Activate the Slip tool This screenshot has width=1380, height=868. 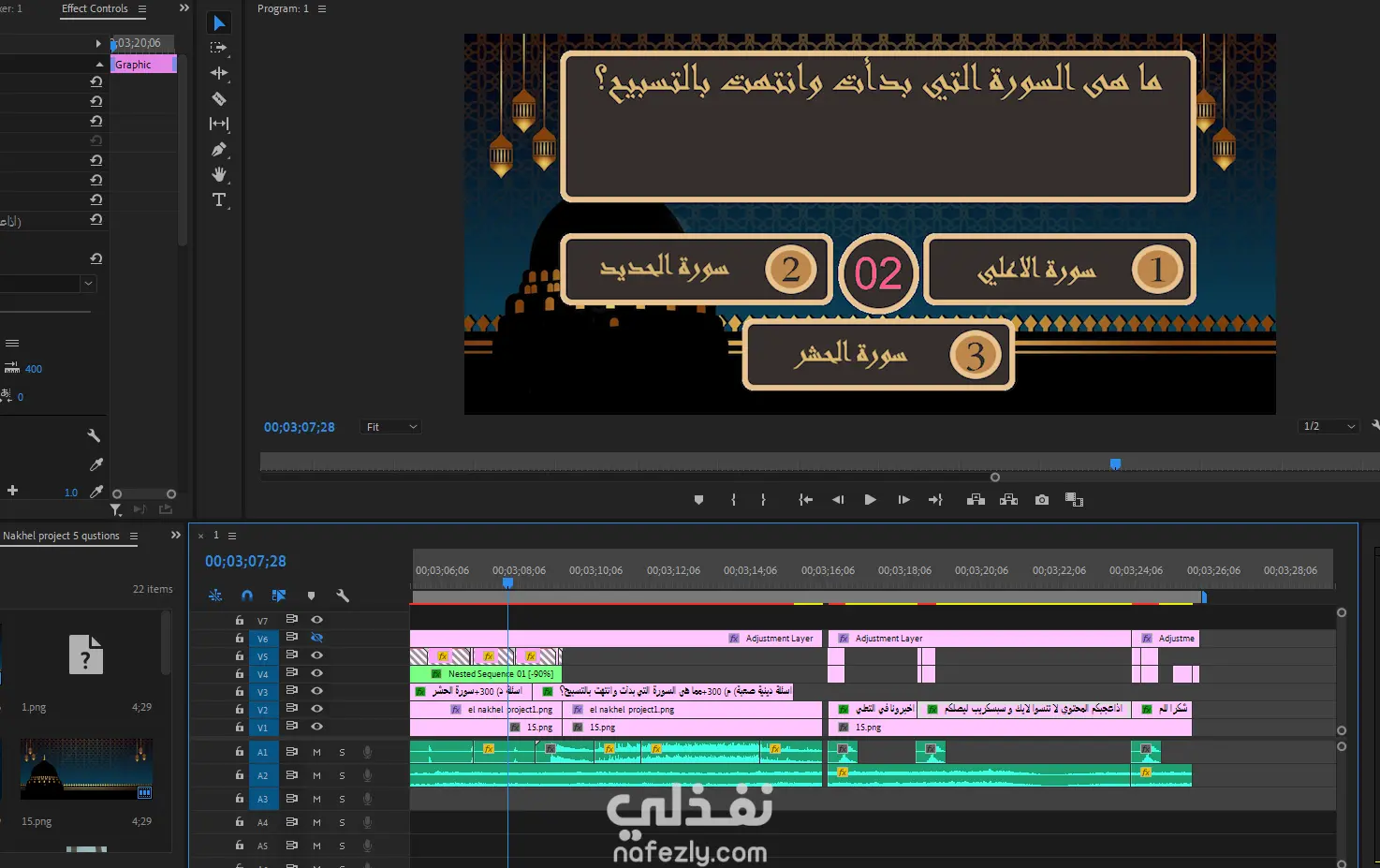(219, 124)
